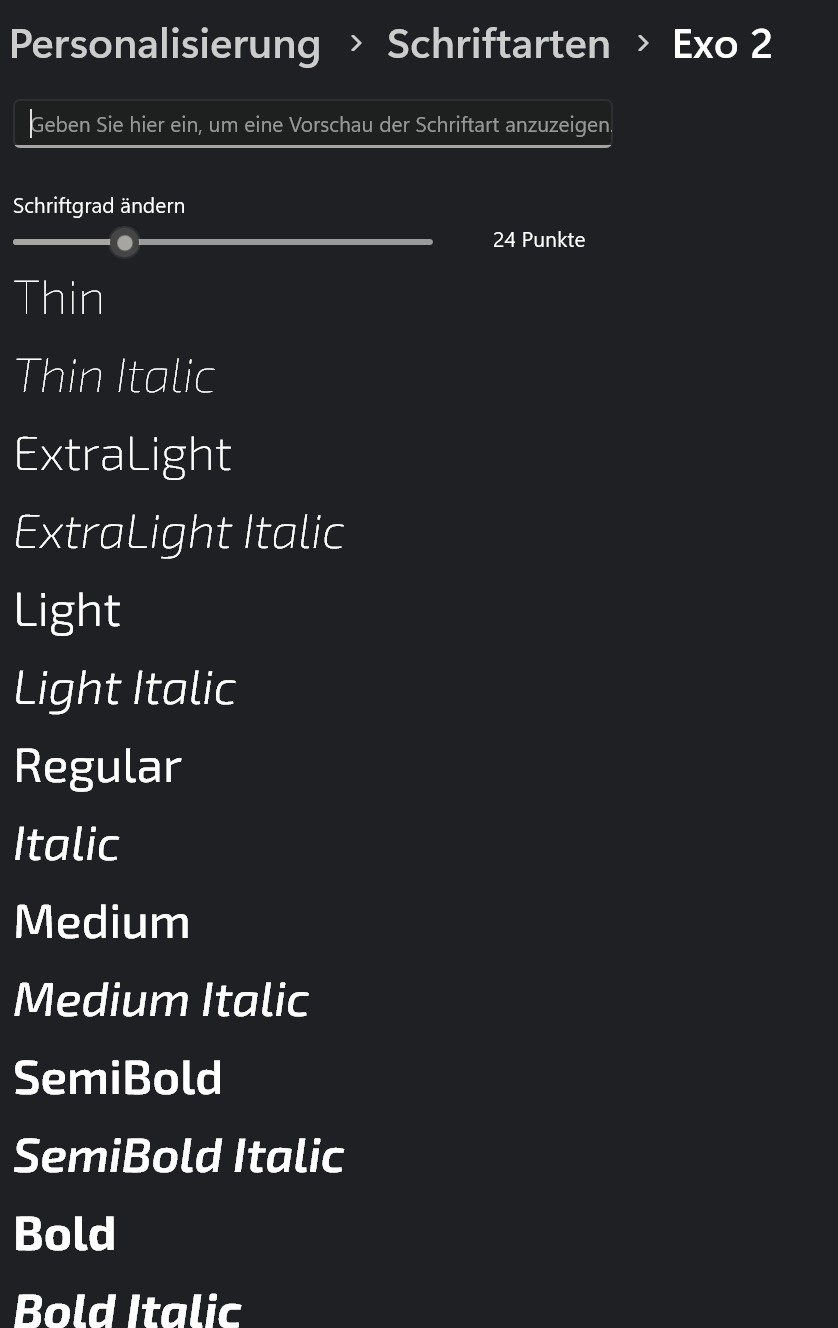This screenshot has width=838, height=1328.
Task: Click the SemiBold font preview
Action: click(117, 1077)
